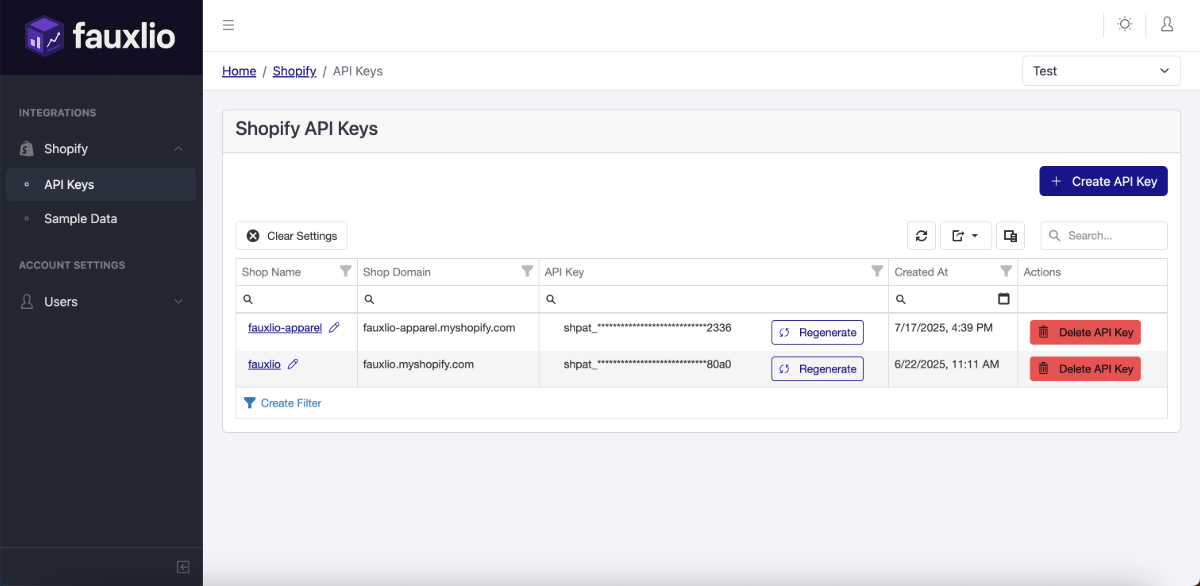Go to the Shopify breadcrumb link
The image size is (1200, 586).
pyautogui.click(x=294, y=71)
